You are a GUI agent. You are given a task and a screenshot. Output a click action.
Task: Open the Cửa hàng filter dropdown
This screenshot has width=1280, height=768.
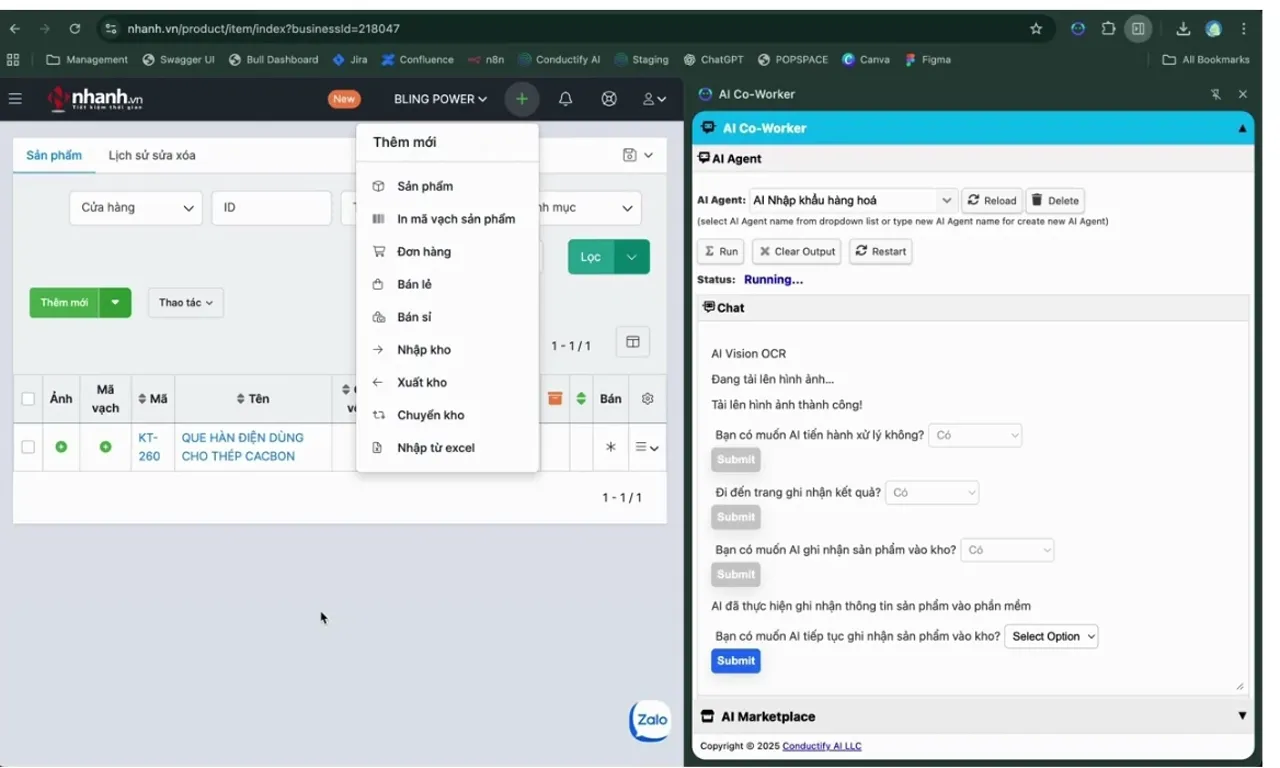136,208
